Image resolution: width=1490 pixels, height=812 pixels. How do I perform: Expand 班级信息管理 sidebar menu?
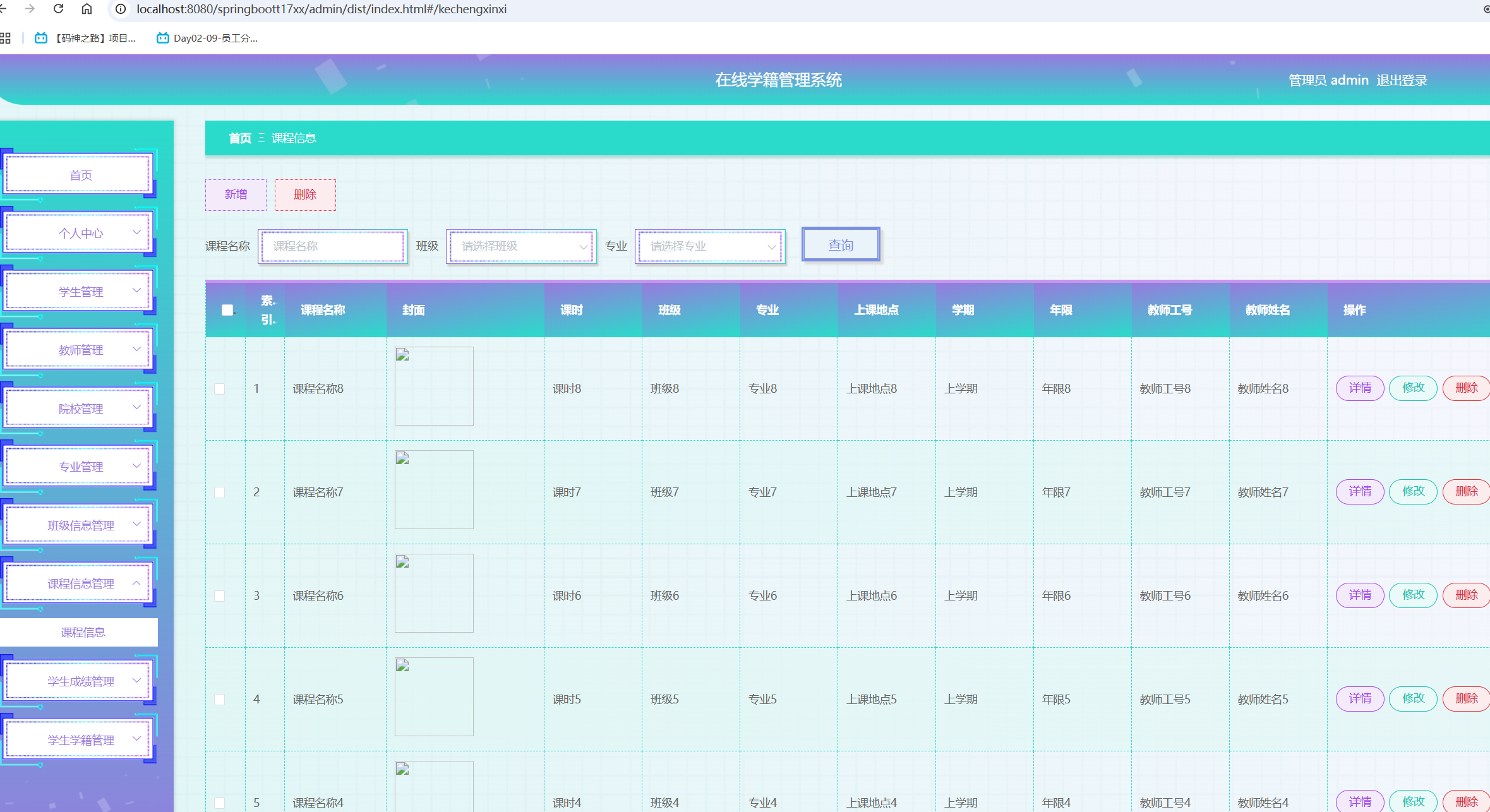coord(78,525)
